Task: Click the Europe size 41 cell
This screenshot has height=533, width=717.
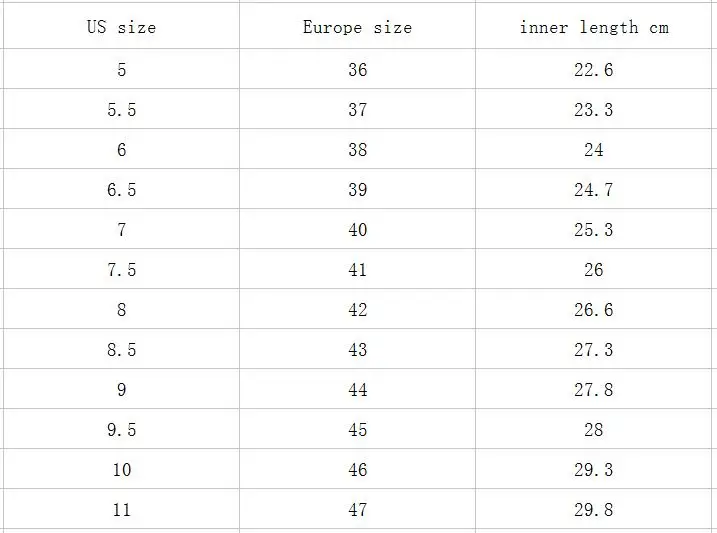Action: [x=357, y=269]
